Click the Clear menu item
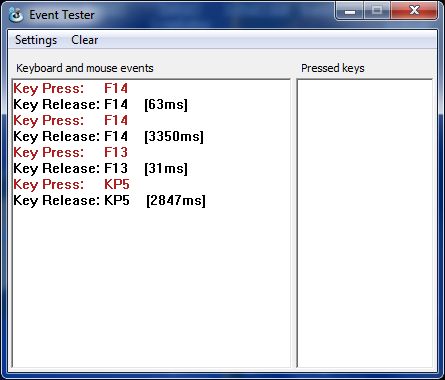The image size is (445, 380). (x=85, y=40)
